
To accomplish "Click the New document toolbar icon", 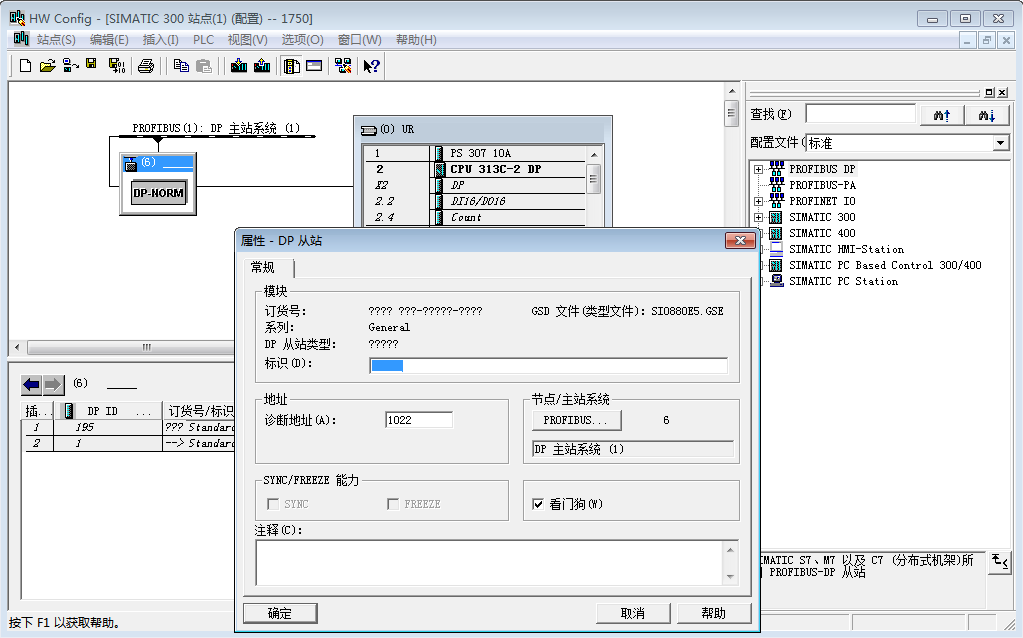I will coord(26,66).
